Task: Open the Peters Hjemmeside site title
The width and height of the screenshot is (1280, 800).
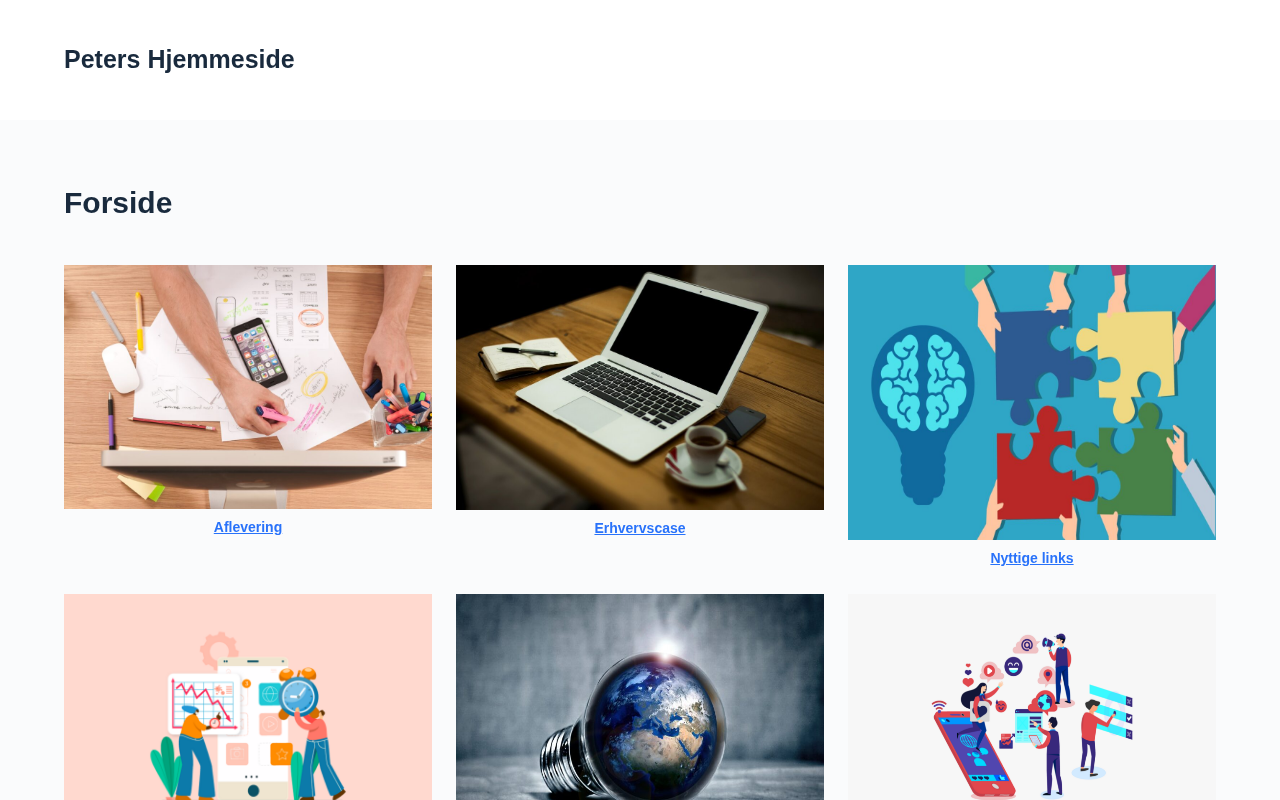Action: 179,59
